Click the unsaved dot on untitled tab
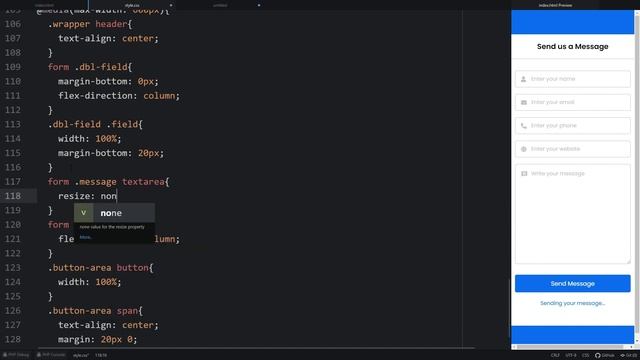The width and height of the screenshot is (640, 360). [x=259, y=5]
